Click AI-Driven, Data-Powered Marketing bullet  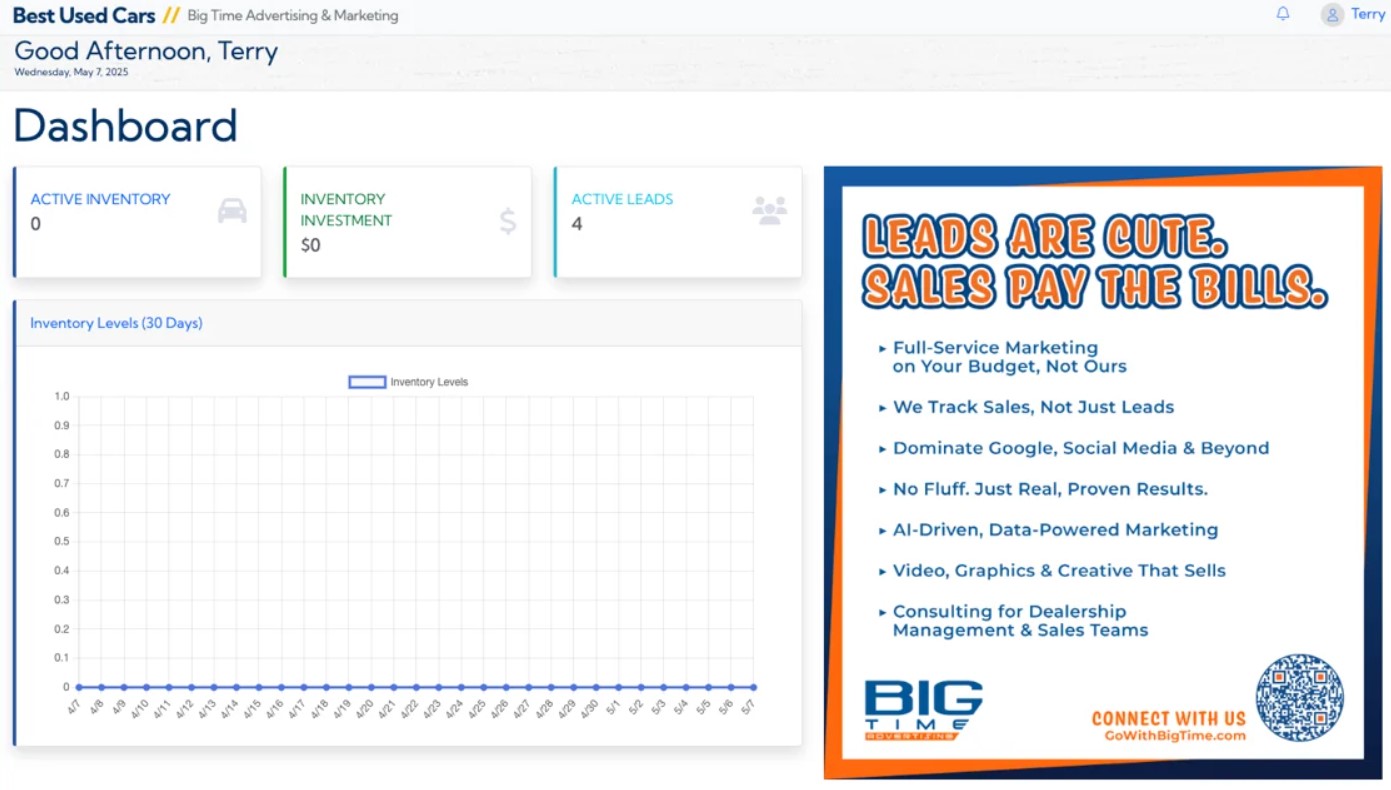(x=1055, y=530)
